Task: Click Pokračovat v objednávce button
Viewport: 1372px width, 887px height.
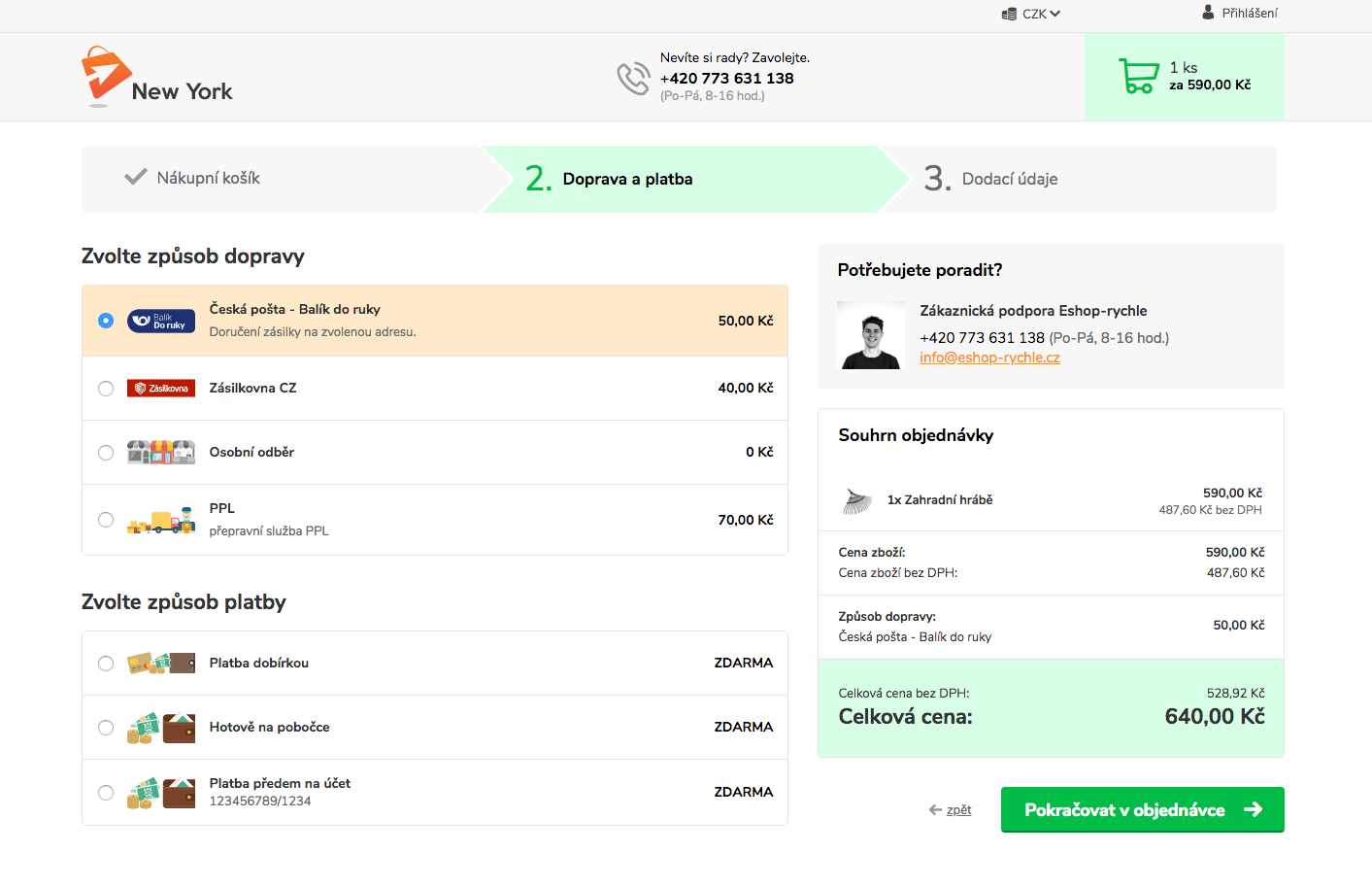Action: [1142, 809]
